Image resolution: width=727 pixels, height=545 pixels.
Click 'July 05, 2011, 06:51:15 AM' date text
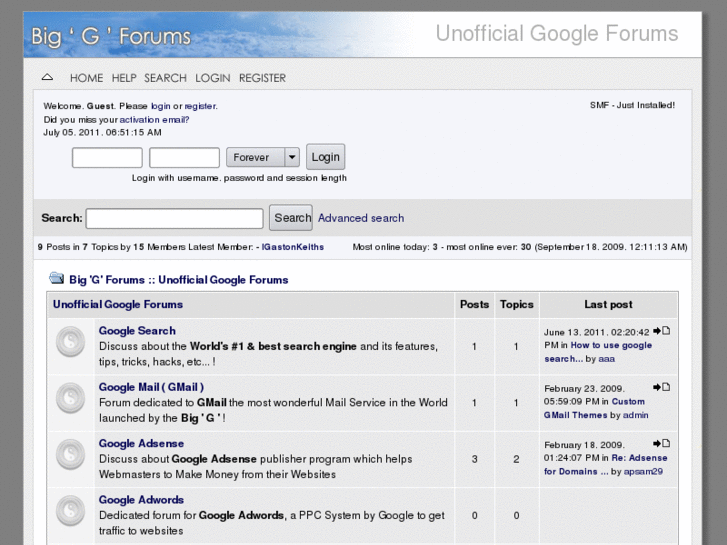(x=102, y=133)
